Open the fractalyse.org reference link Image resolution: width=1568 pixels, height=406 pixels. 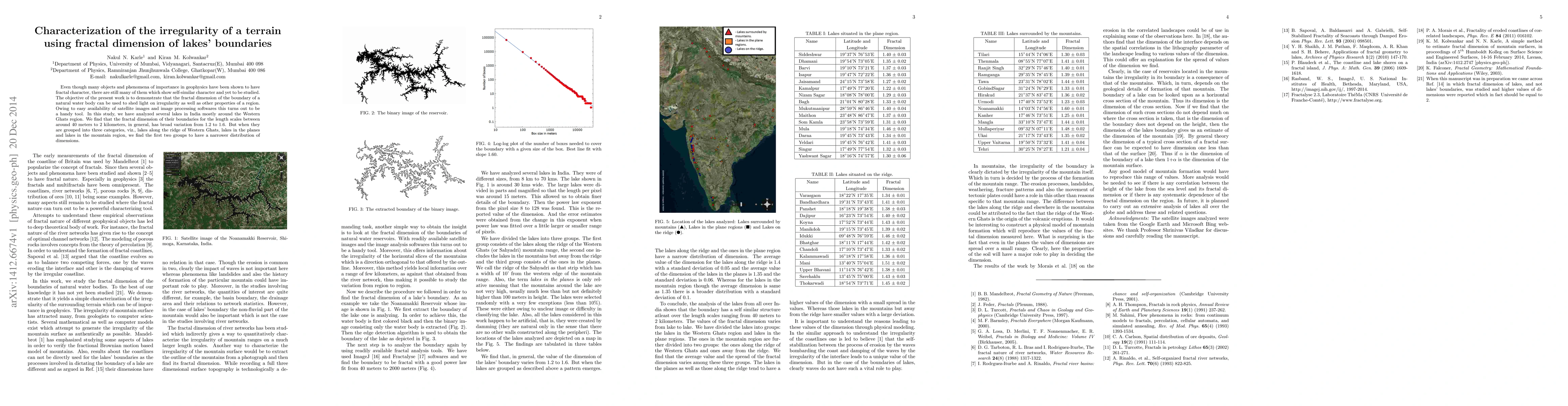click(1355, 100)
